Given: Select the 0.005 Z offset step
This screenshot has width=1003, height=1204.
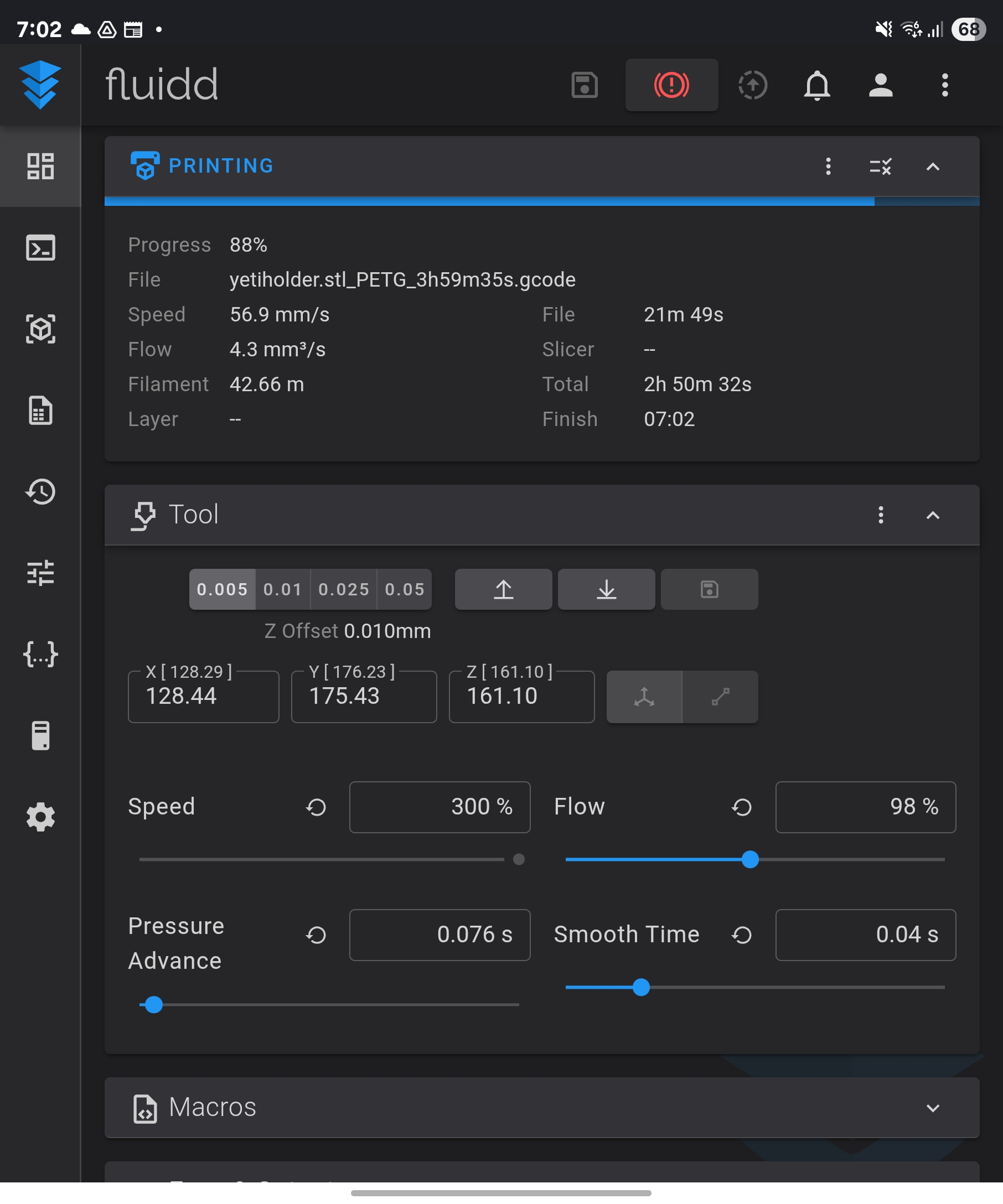Looking at the screenshot, I should (x=223, y=589).
